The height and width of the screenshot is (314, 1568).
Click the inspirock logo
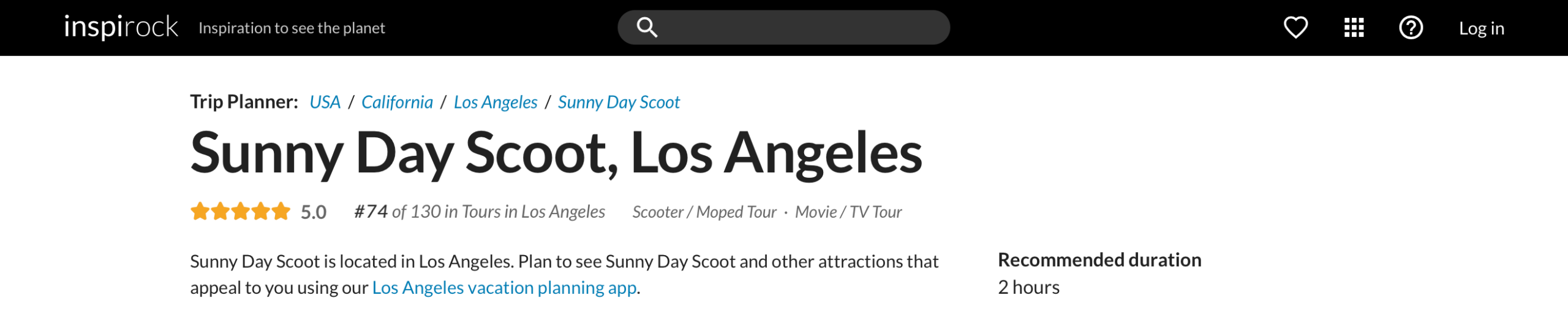tap(121, 27)
